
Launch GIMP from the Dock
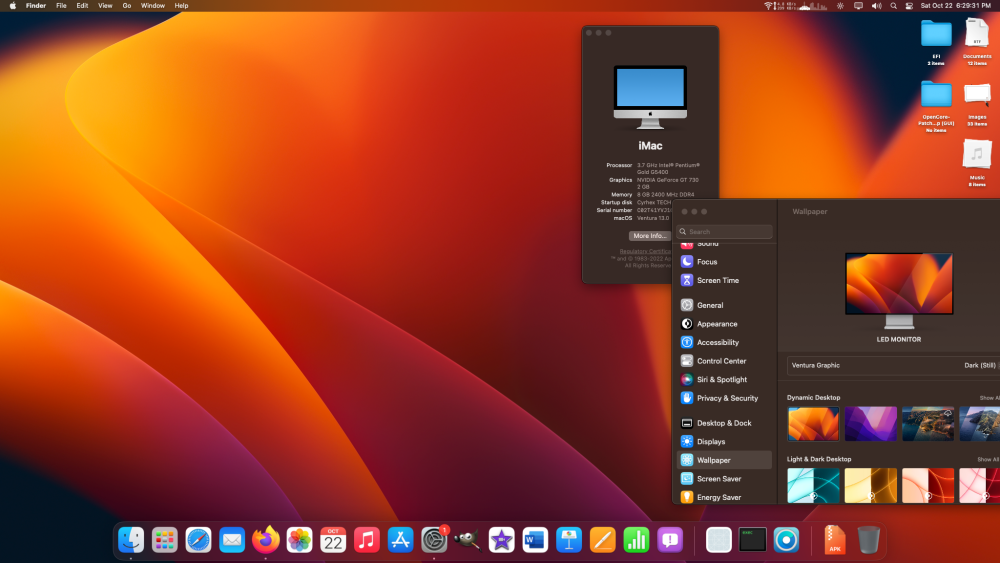[x=467, y=540]
